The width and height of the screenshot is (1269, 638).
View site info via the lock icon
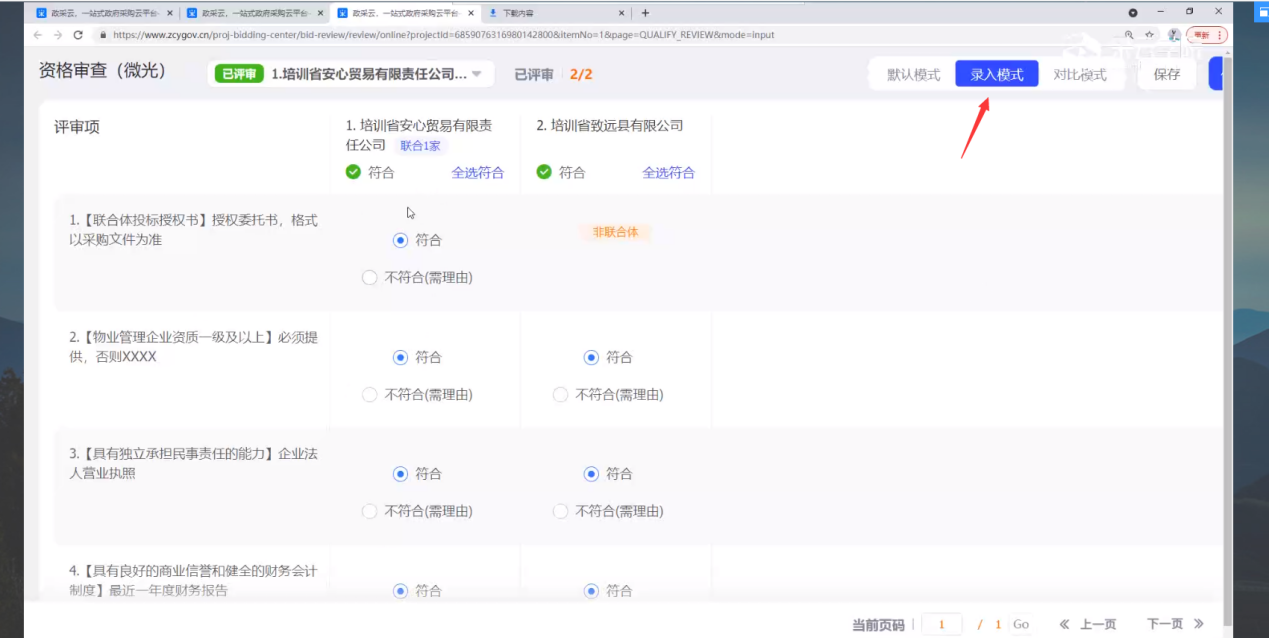click(102, 35)
